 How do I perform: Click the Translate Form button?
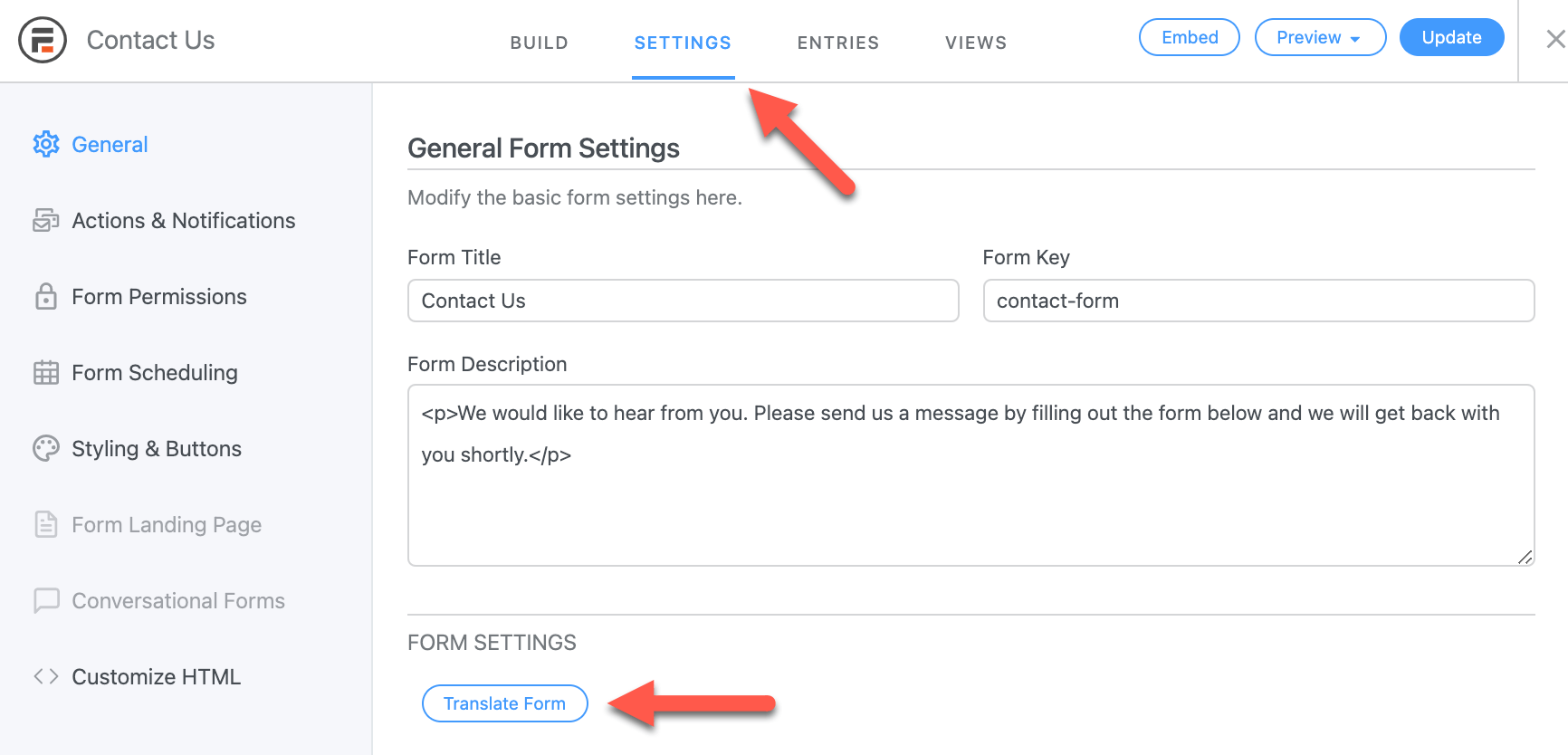pos(504,703)
